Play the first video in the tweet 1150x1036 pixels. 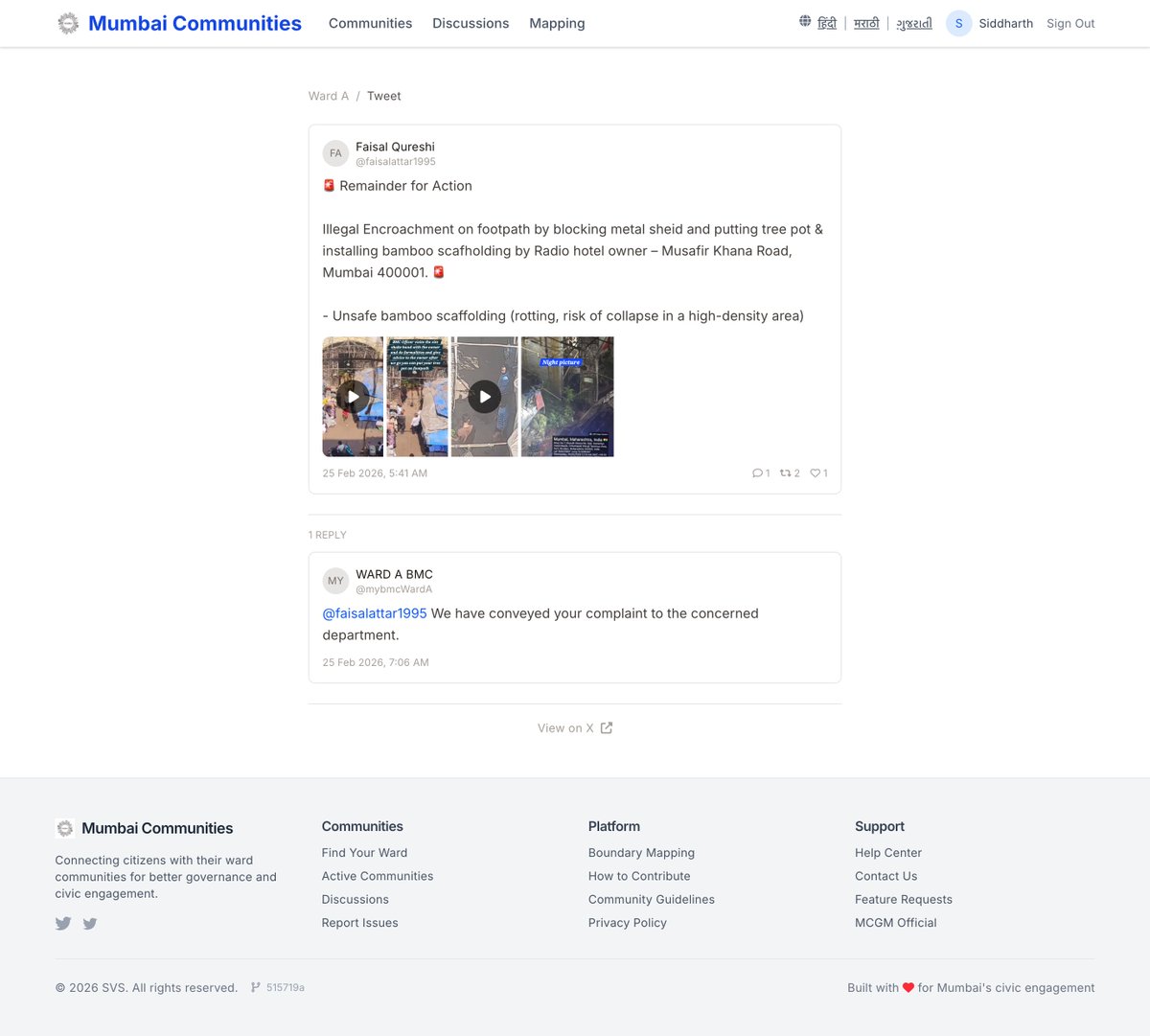(x=353, y=396)
